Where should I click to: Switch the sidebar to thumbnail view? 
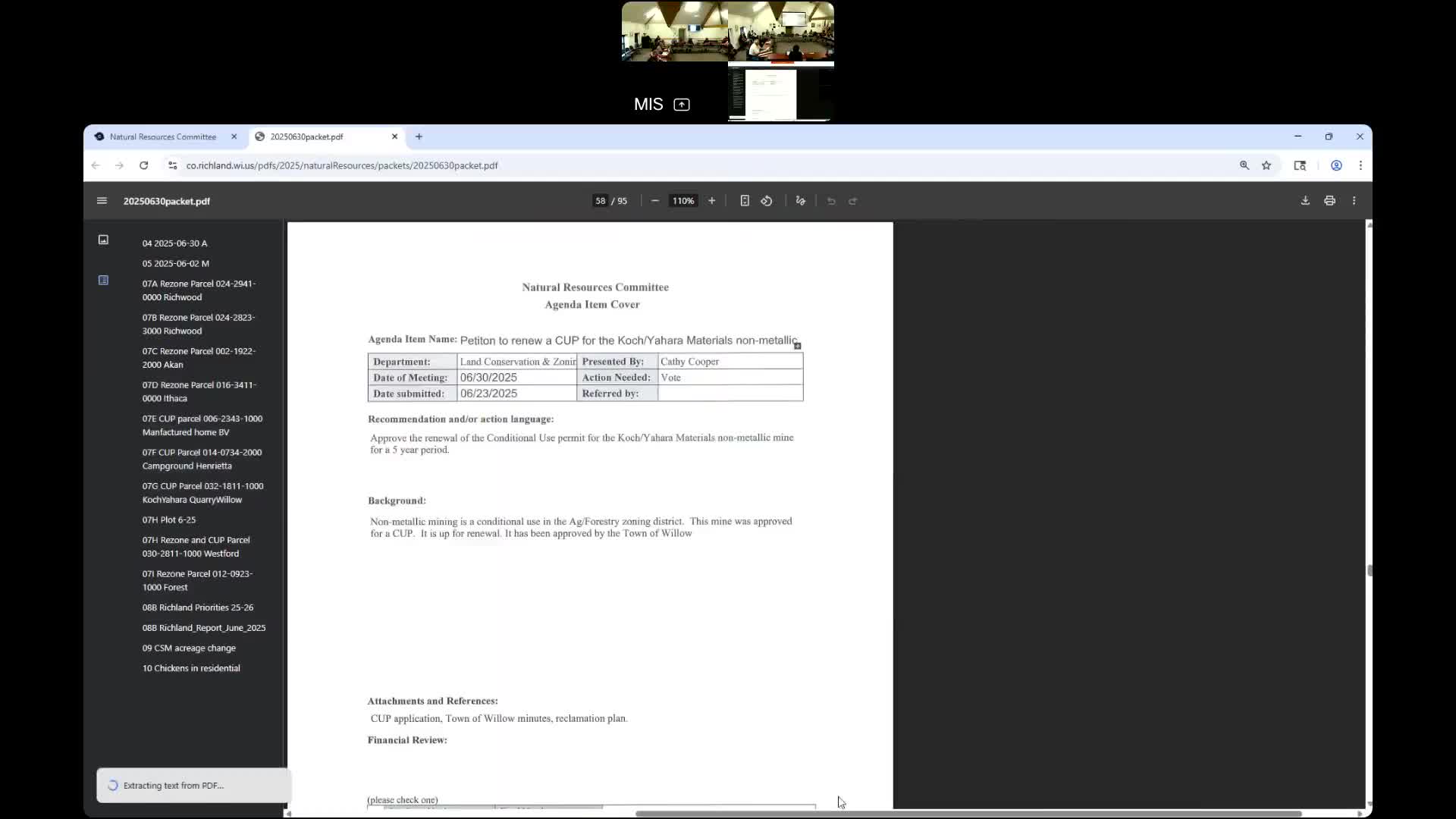point(103,240)
